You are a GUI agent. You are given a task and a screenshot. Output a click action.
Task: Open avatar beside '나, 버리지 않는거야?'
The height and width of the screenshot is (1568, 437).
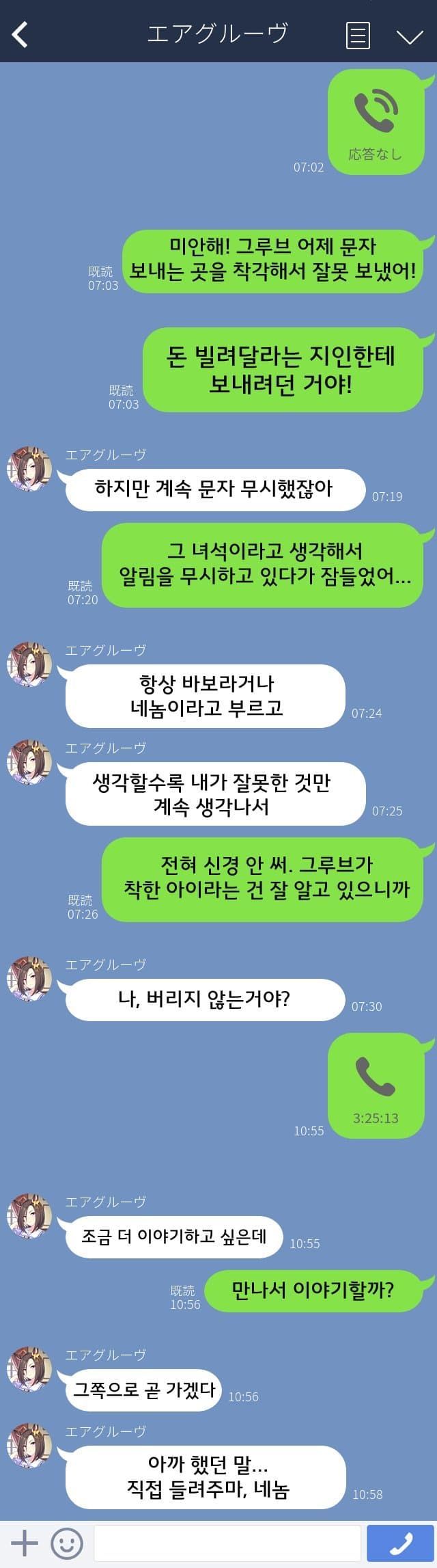tap(29, 979)
